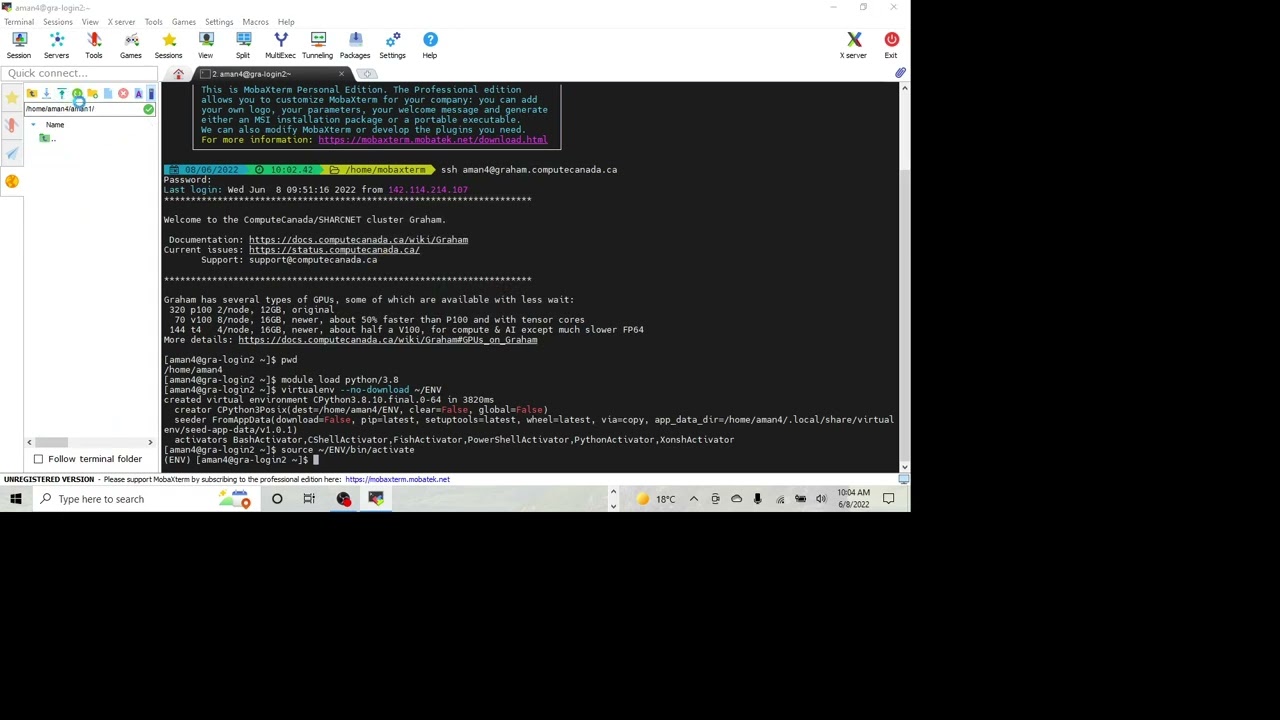Open the Terminal menu
This screenshot has width=1280, height=720.
pos(18,22)
